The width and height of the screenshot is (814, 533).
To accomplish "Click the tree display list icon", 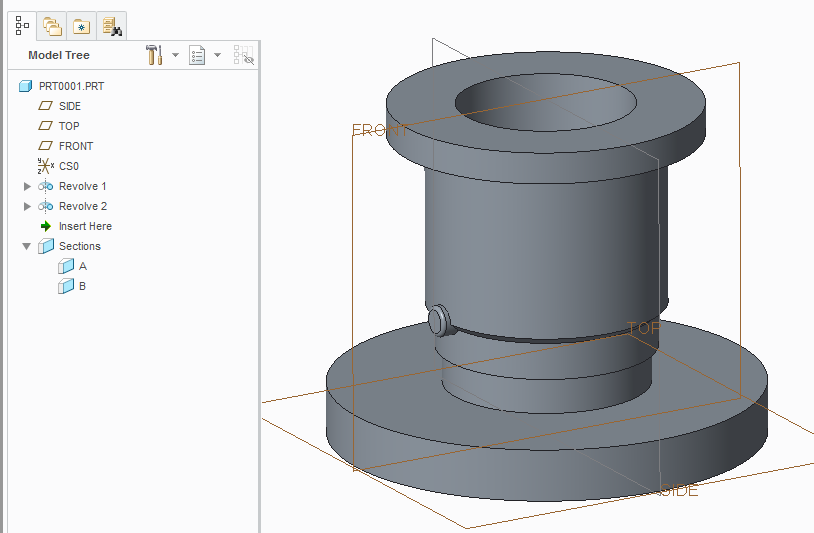I will [x=197, y=55].
